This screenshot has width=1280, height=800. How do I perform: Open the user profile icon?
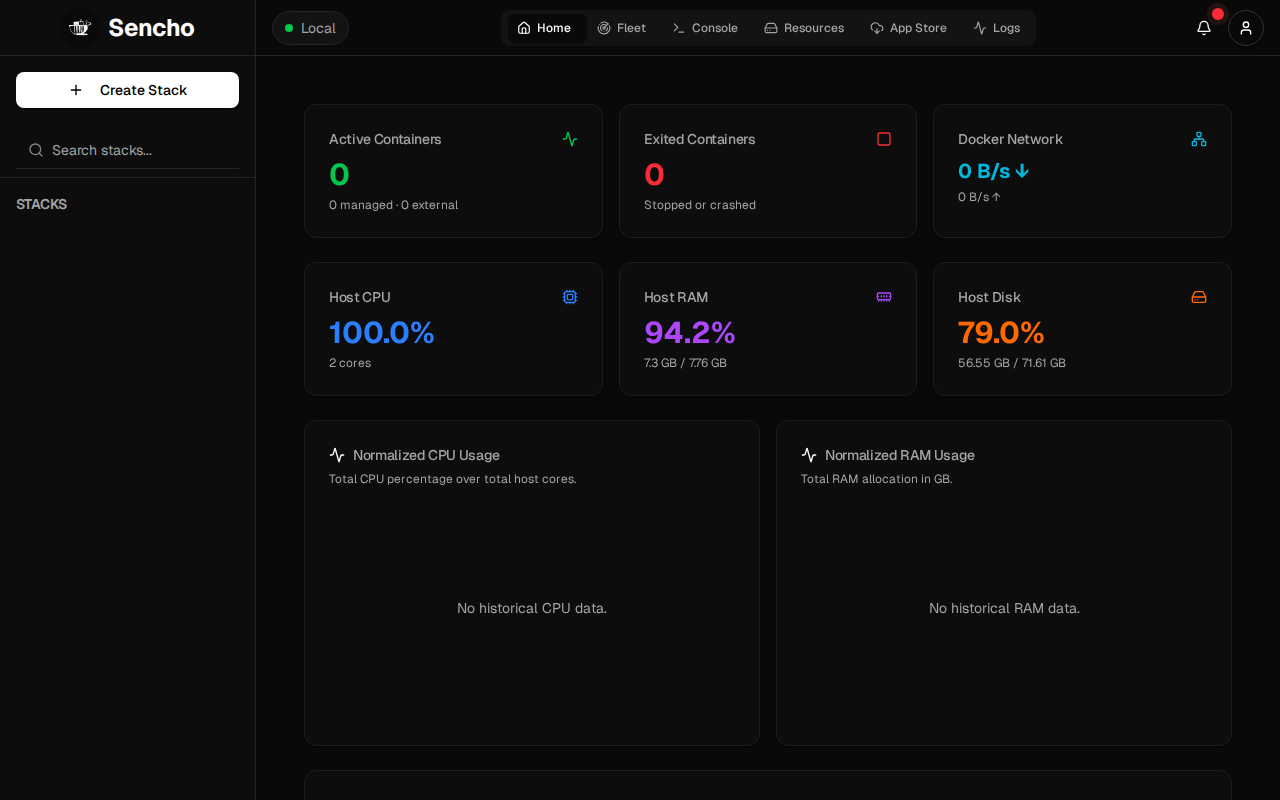tap(1246, 28)
